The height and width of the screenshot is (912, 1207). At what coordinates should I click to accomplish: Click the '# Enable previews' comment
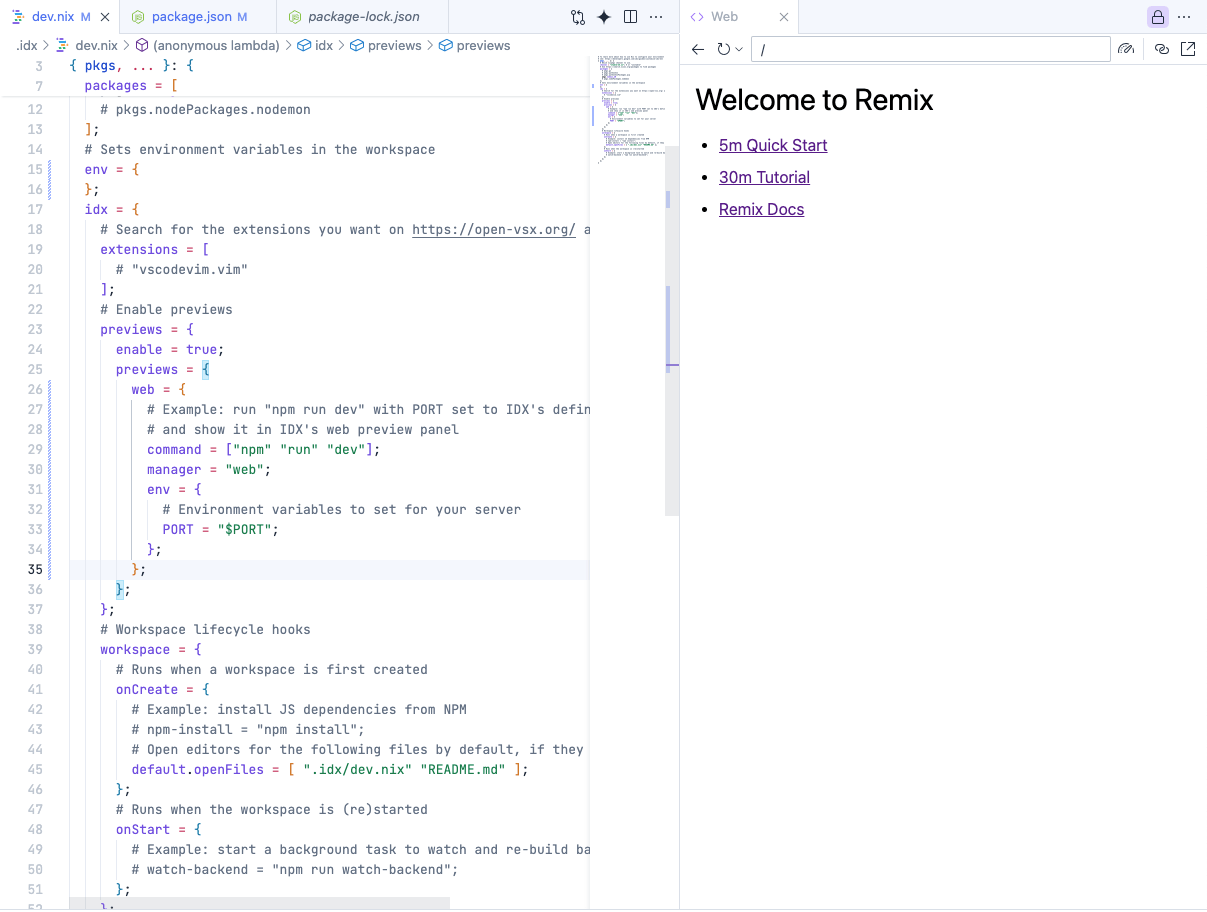166,309
